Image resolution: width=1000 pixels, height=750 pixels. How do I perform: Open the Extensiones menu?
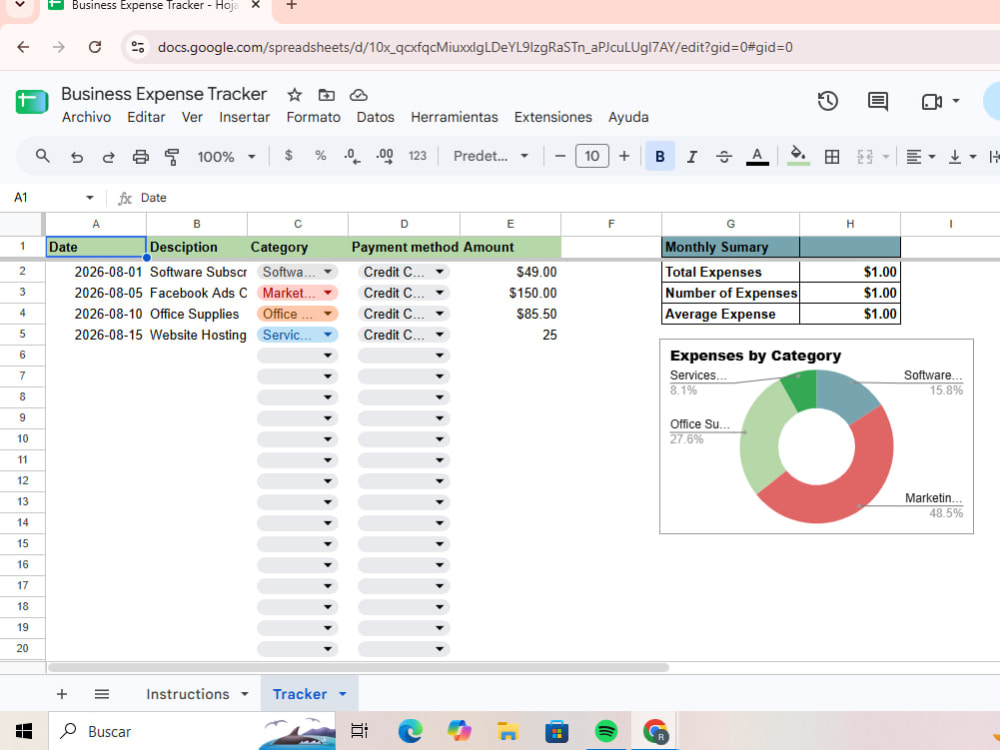553,117
